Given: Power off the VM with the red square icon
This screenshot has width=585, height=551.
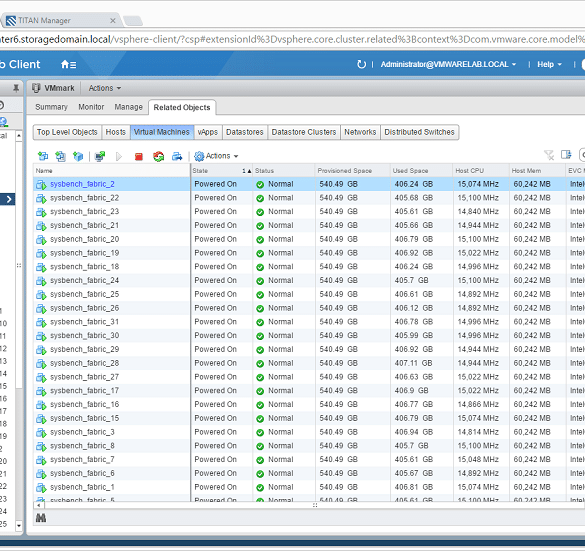Looking at the screenshot, I should (x=139, y=156).
